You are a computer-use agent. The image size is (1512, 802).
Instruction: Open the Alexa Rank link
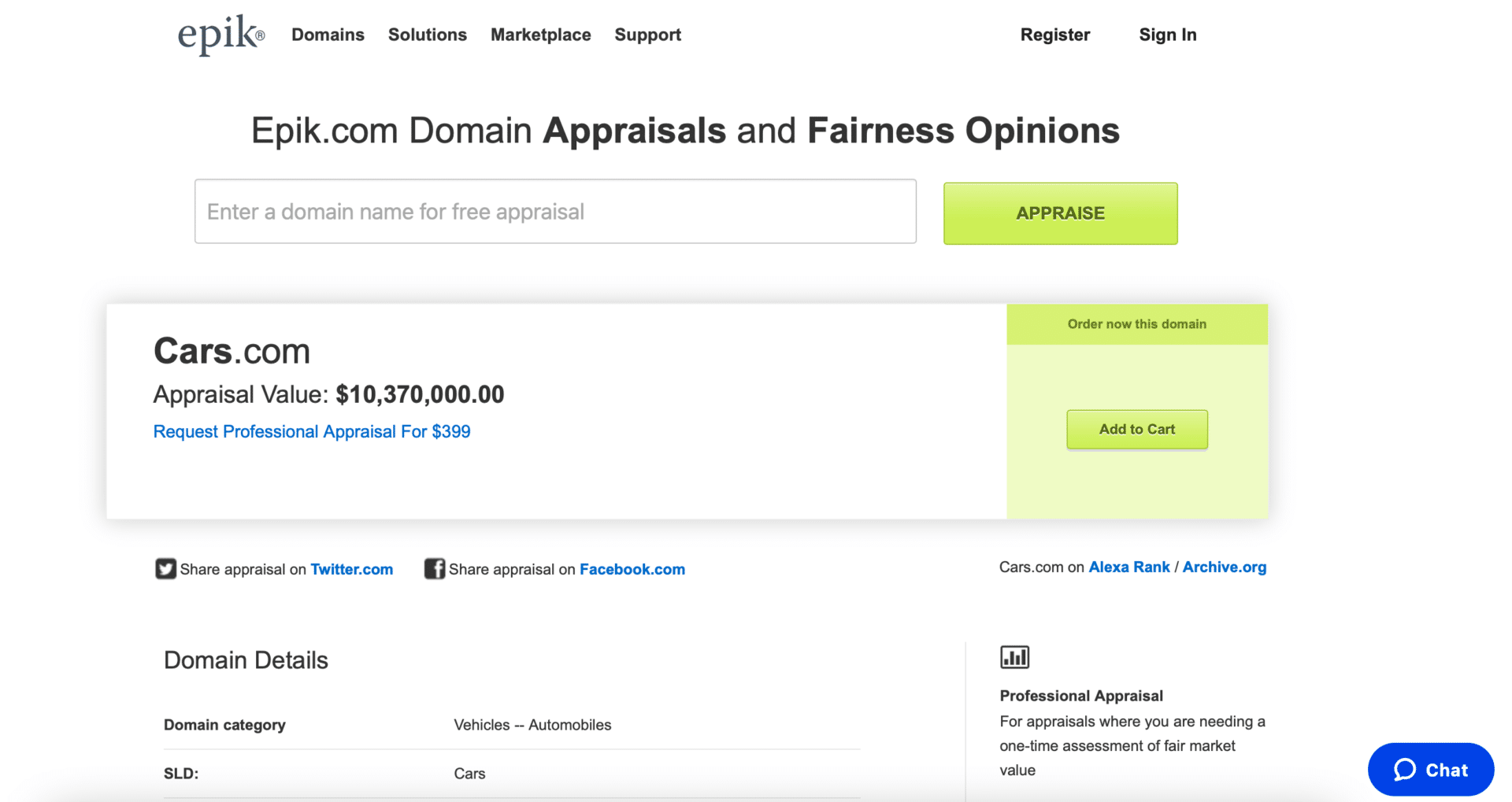coord(1128,567)
